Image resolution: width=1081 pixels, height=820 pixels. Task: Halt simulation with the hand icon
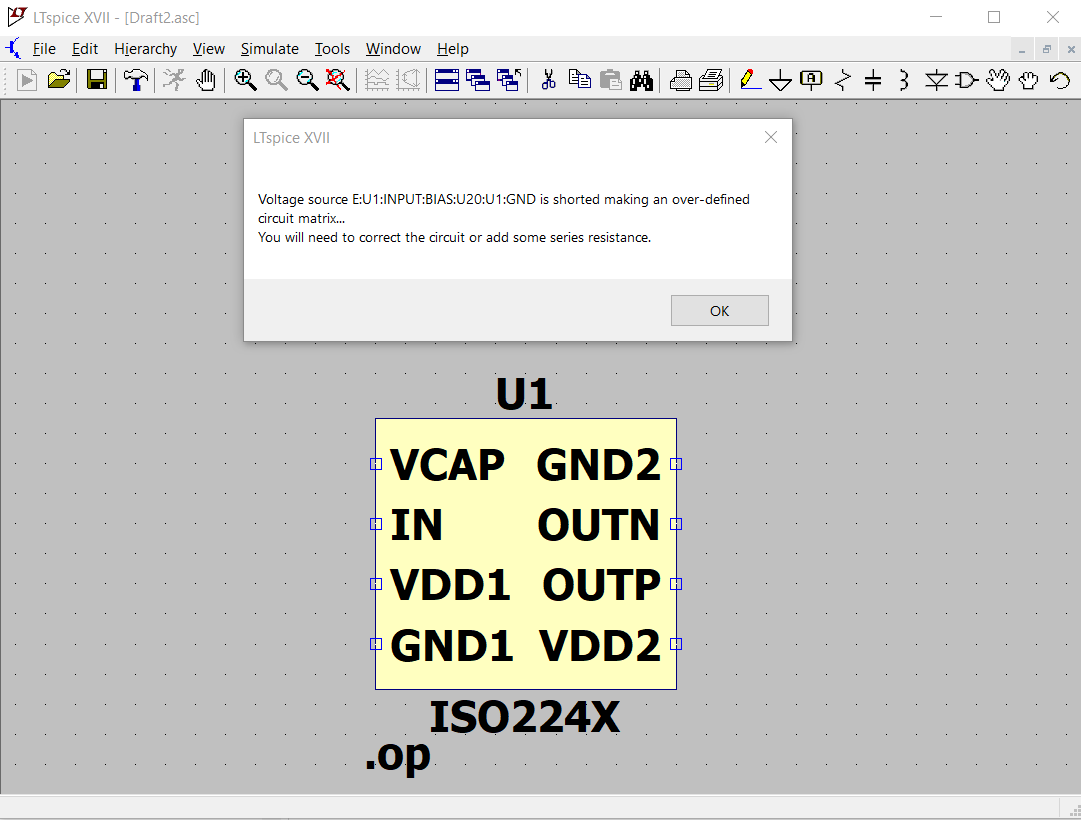click(x=205, y=80)
